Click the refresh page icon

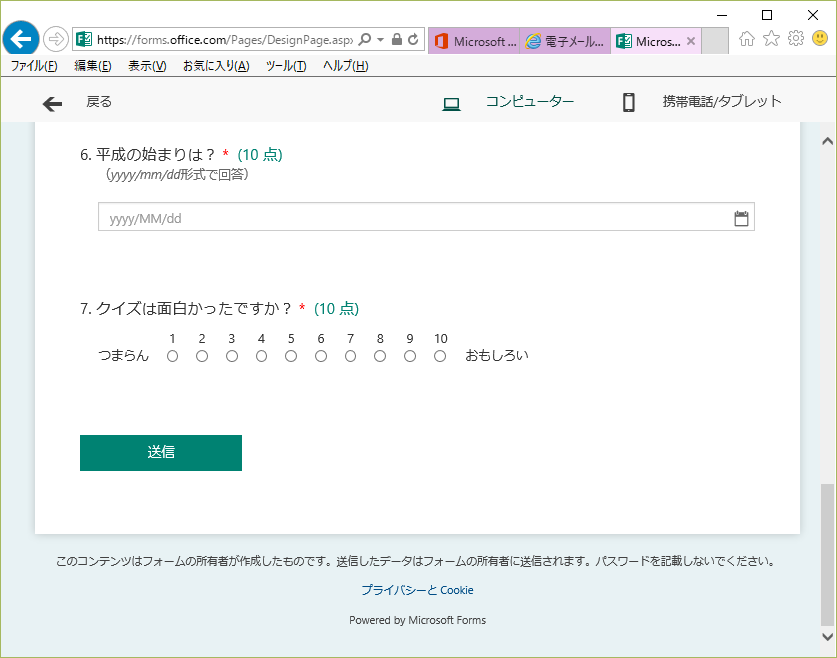pyautogui.click(x=413, y=39)
